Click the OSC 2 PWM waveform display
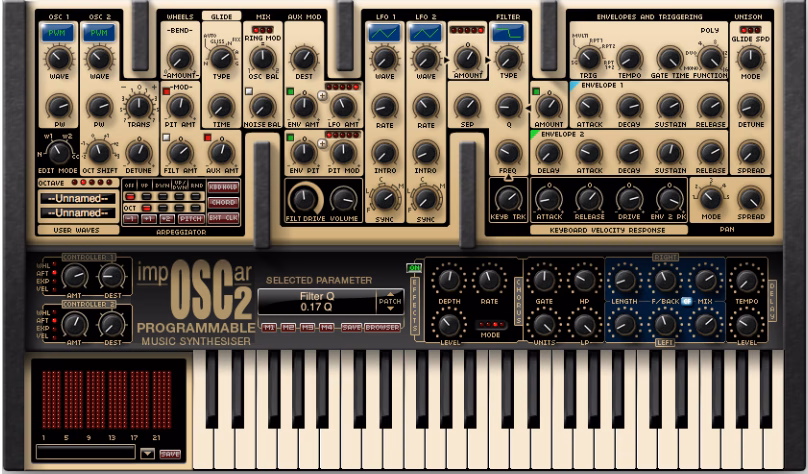Screen dimensions: 808x474 tap(99, 33)
